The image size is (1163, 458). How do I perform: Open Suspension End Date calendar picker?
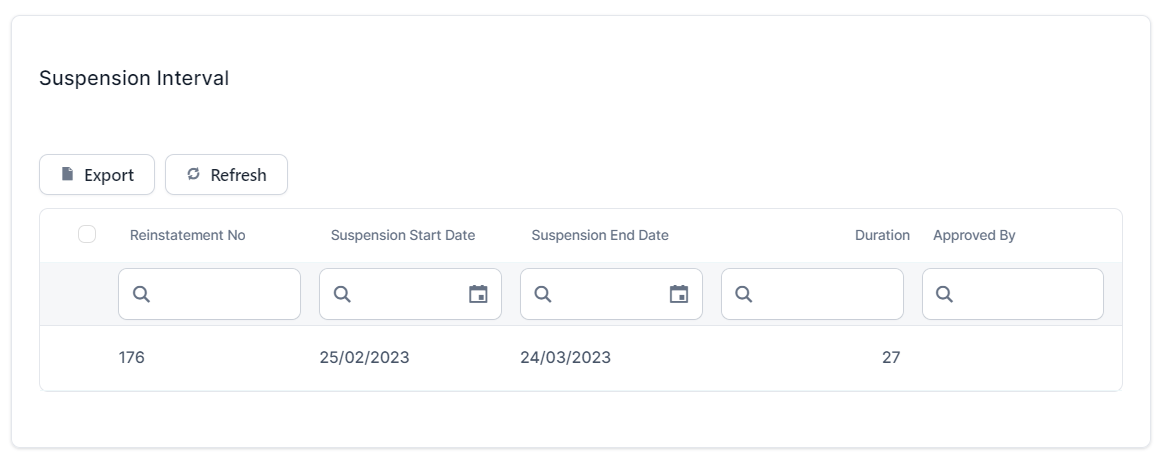(x=679, y=294)
